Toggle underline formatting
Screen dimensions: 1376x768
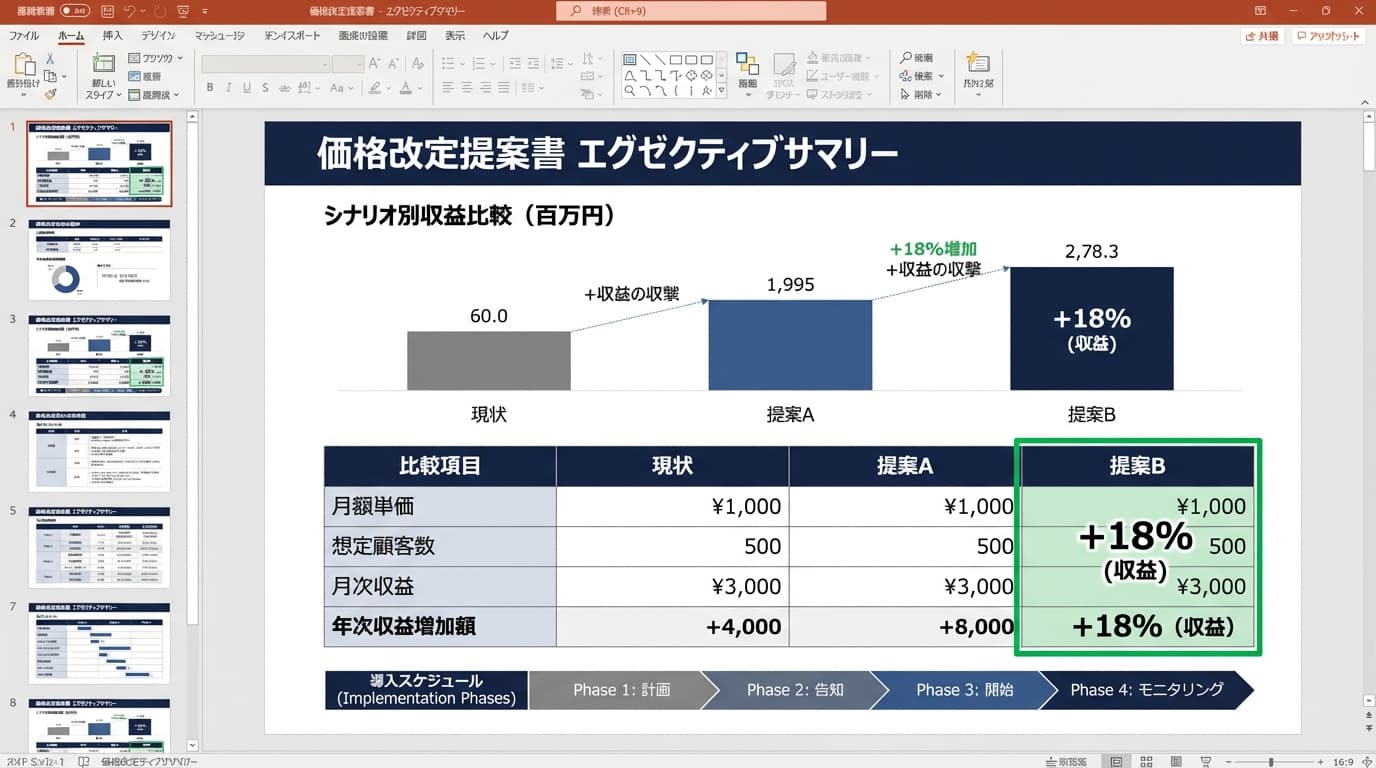tap(247, 88)
